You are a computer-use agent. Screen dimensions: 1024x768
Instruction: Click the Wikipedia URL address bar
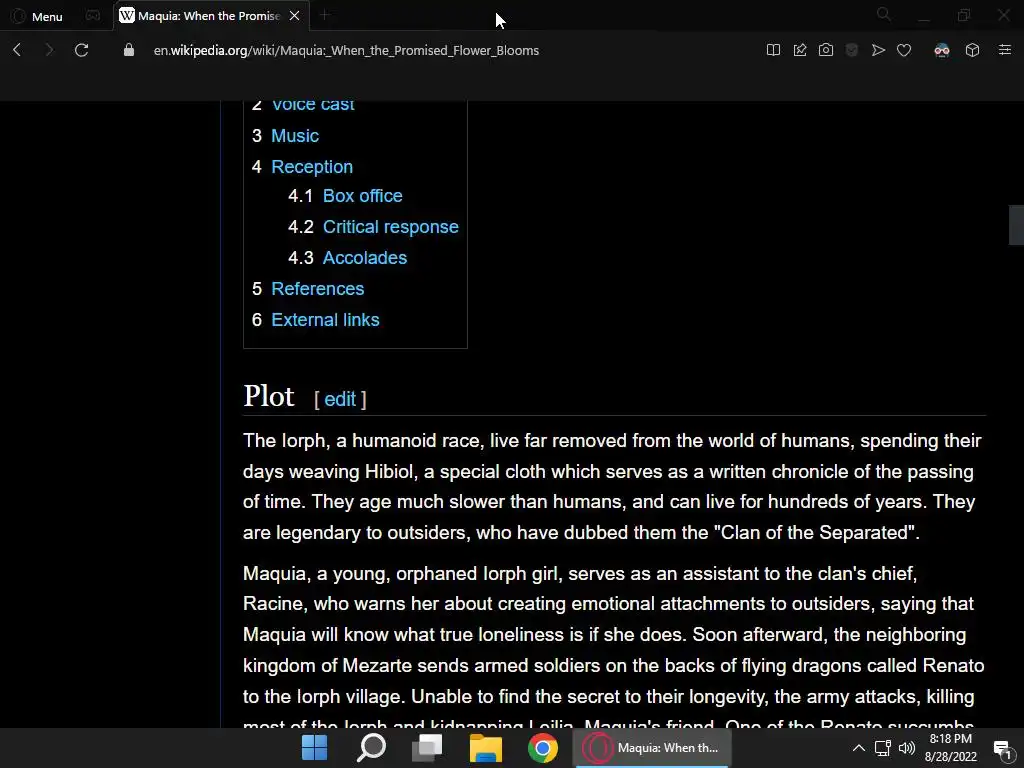346,50
